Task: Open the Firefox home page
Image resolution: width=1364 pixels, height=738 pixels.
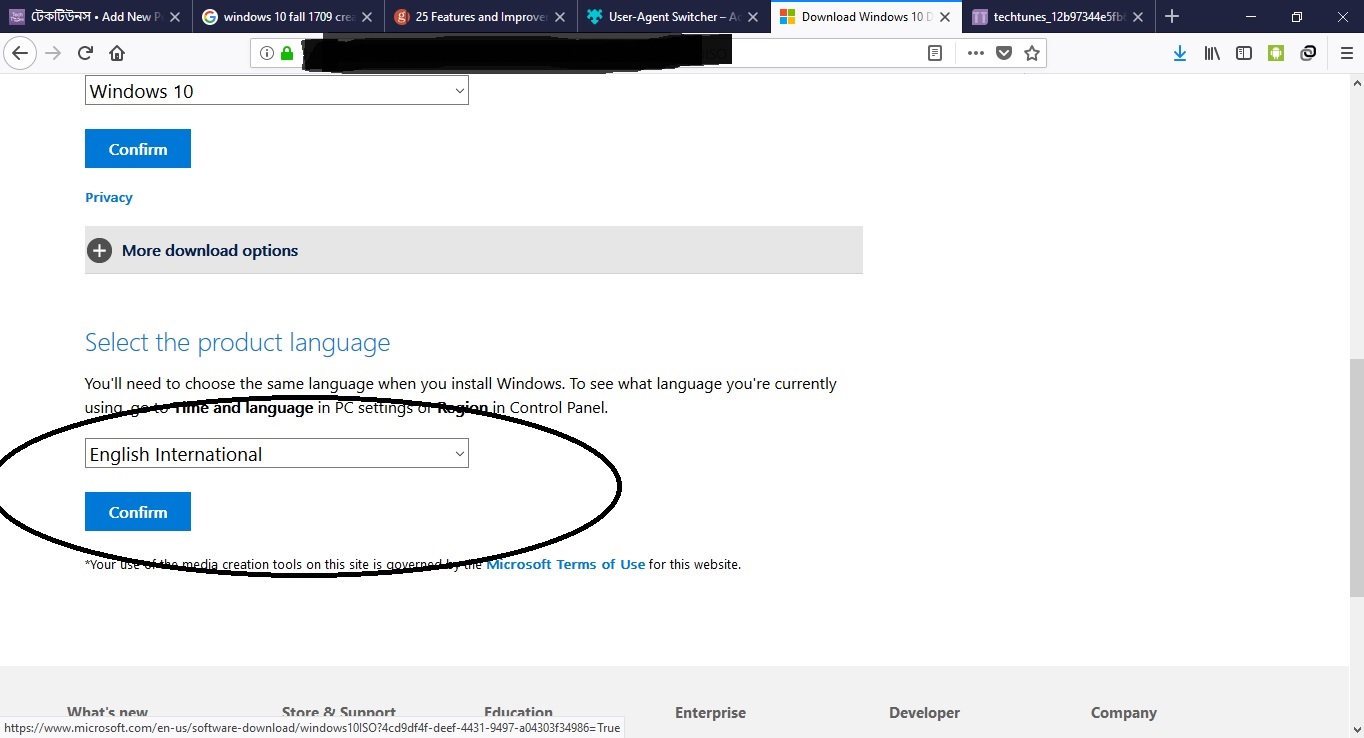Action: pyautogui.click(x=117, y=53)
